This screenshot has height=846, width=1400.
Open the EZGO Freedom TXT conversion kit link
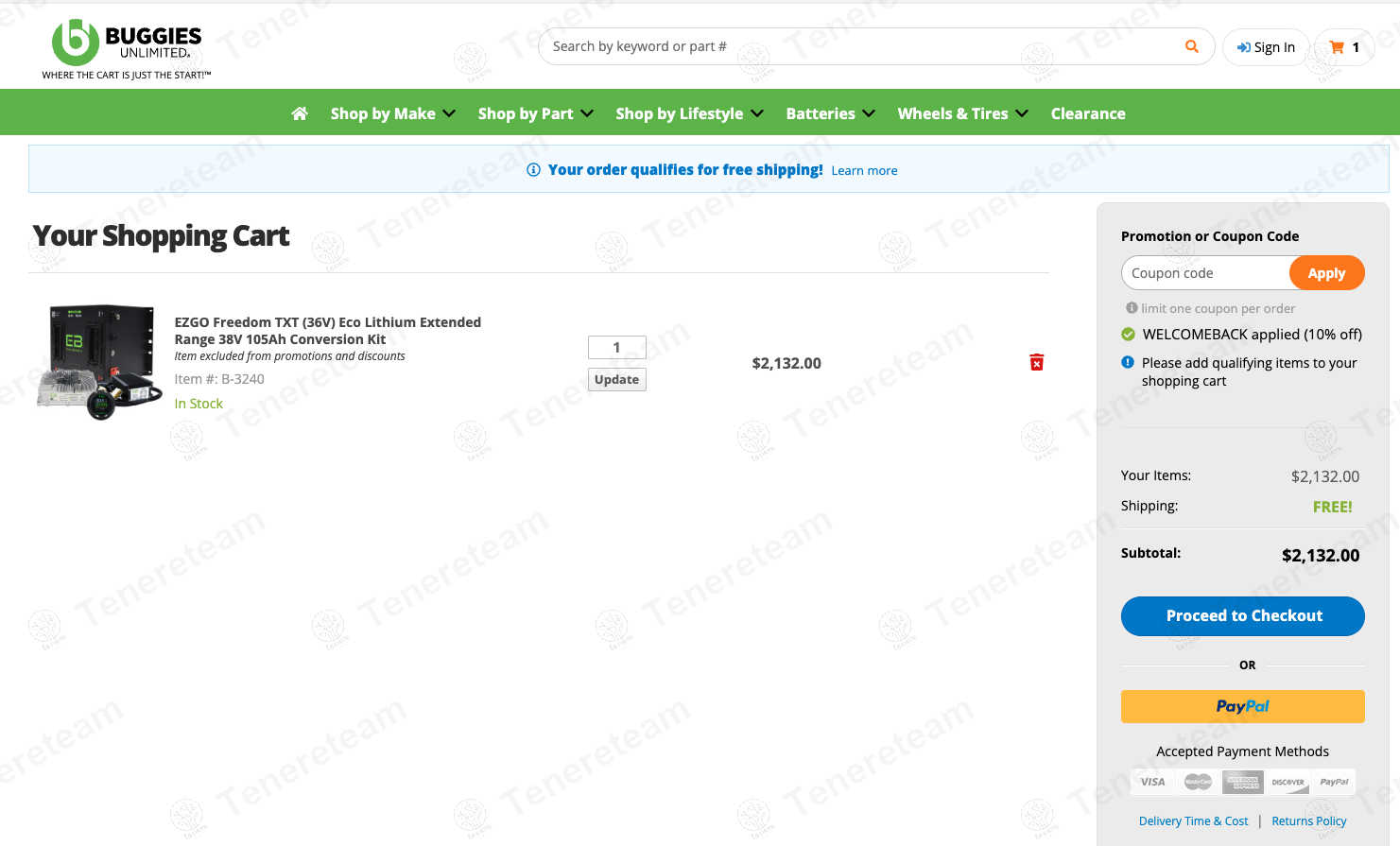tap(328, 331)
